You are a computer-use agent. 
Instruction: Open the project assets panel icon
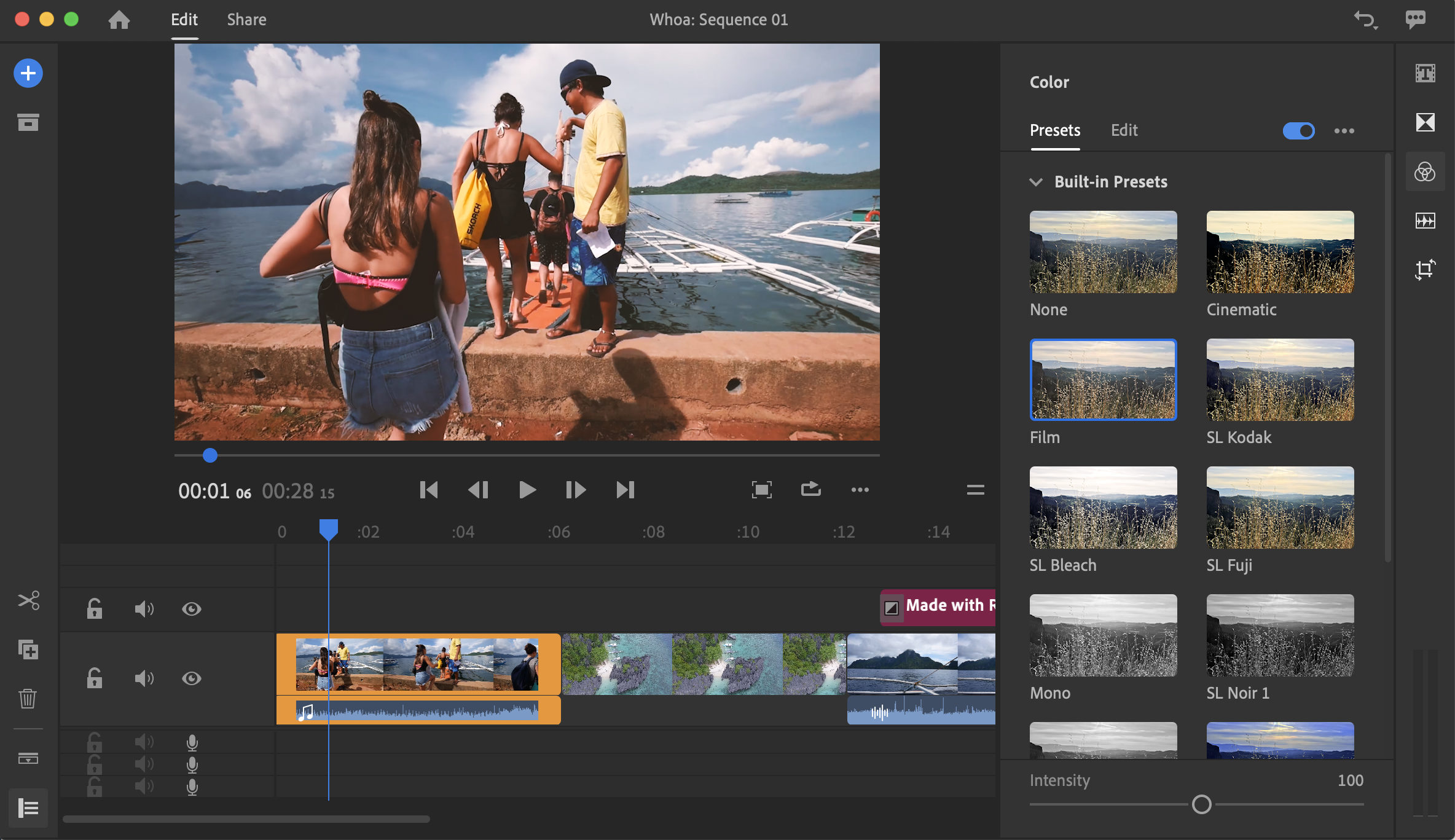pos(28,123)
